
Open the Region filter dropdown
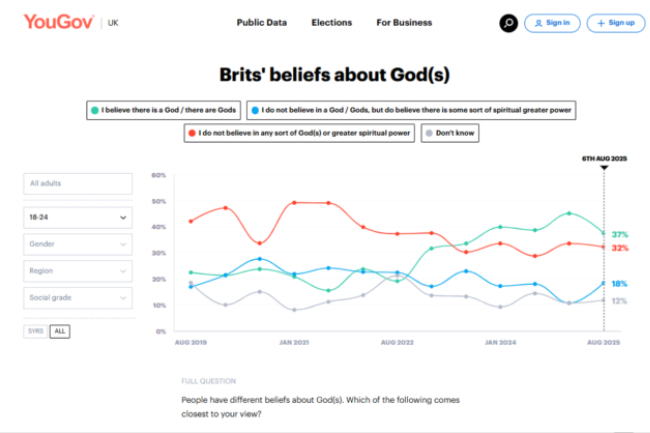tap(78, 271)
